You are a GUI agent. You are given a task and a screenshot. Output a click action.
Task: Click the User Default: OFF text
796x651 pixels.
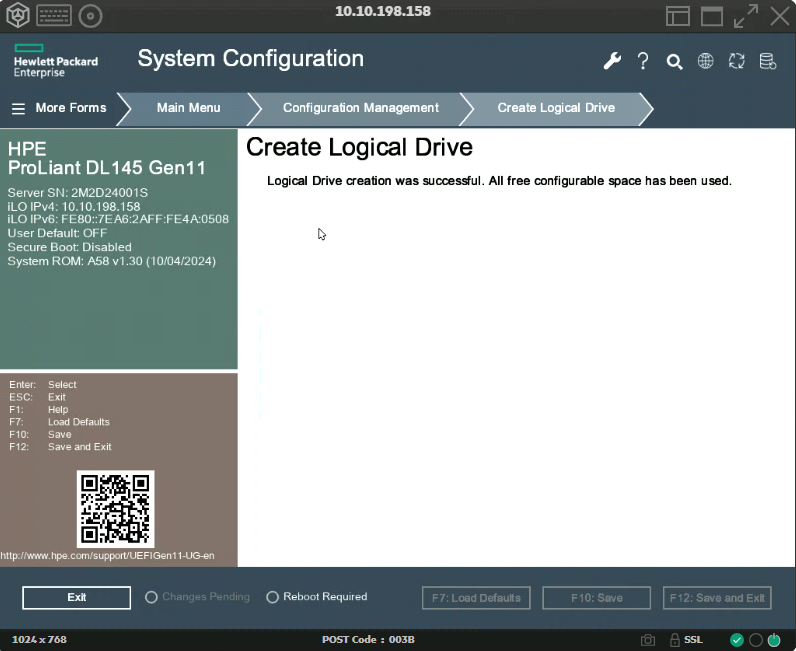click(x=57, y=233)
